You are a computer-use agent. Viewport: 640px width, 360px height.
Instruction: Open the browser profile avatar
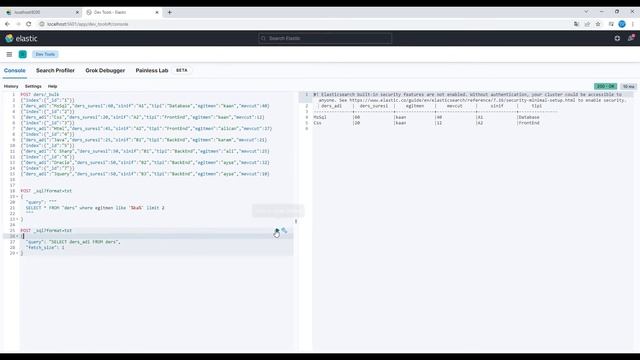pos(622,24)
